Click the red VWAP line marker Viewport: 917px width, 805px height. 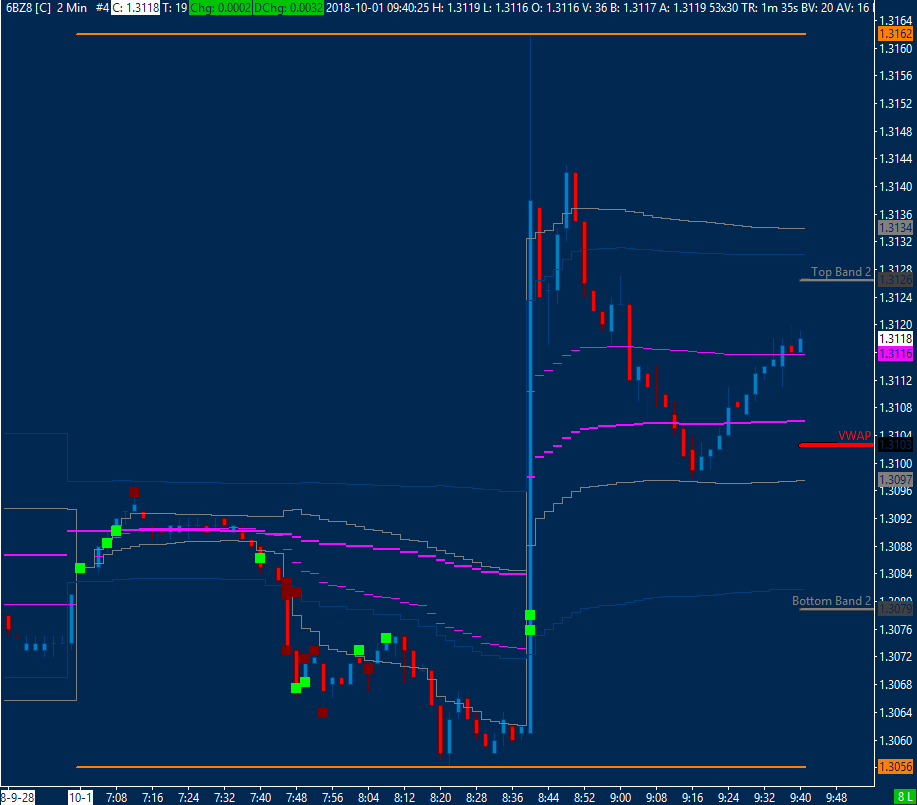pyautogui.click(x=836, y=445)
